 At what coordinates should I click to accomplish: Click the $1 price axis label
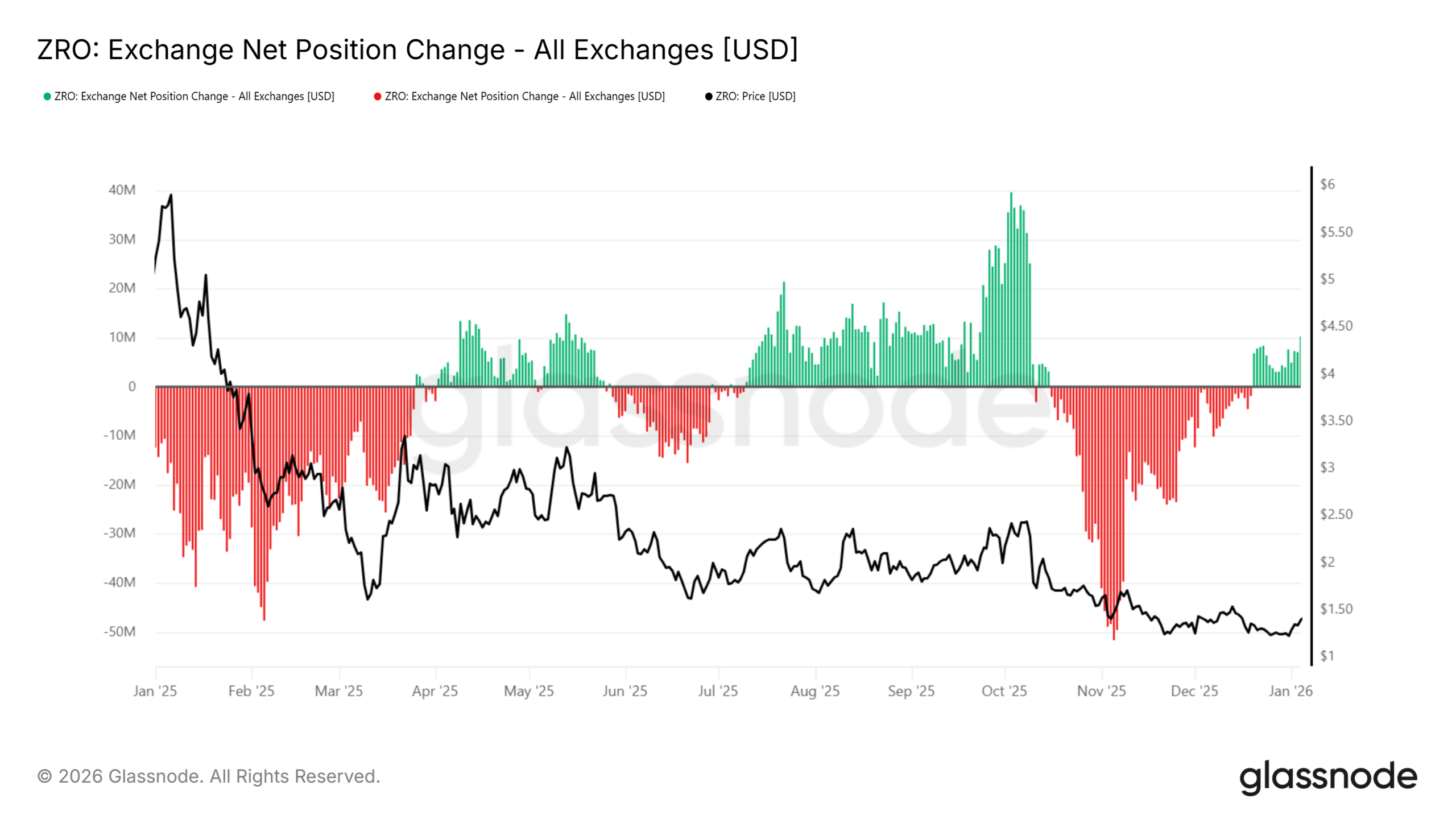(1327, 656)
